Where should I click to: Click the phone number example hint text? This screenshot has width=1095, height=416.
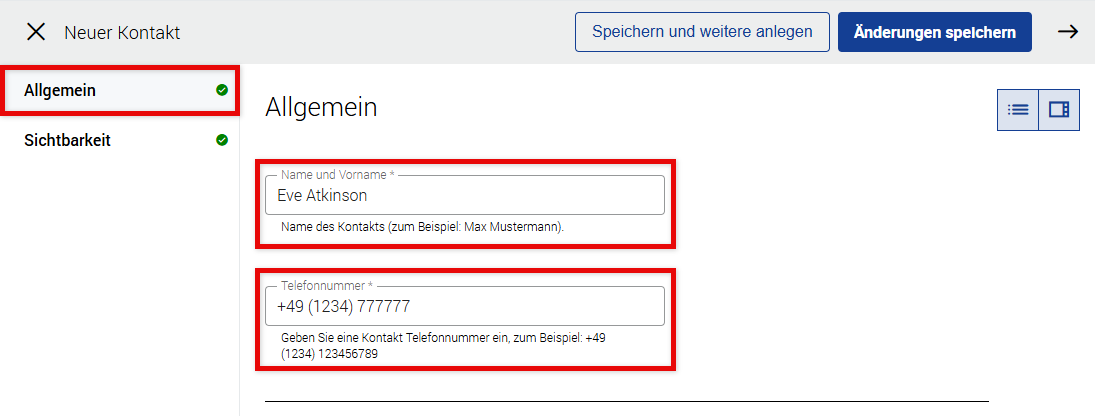[442, 346]
